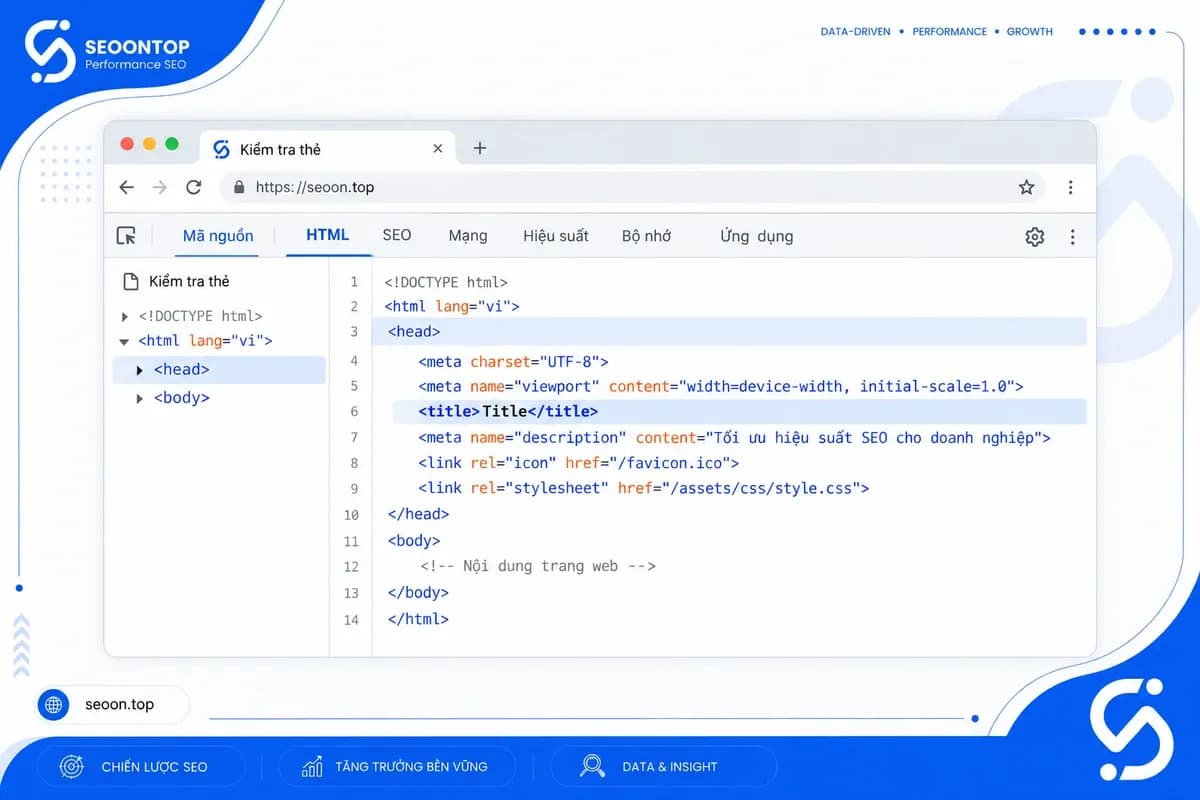1200x800 pixels.
Task: Select the <head> tree row
Action: pyautogui.click(x=219, y=370)
